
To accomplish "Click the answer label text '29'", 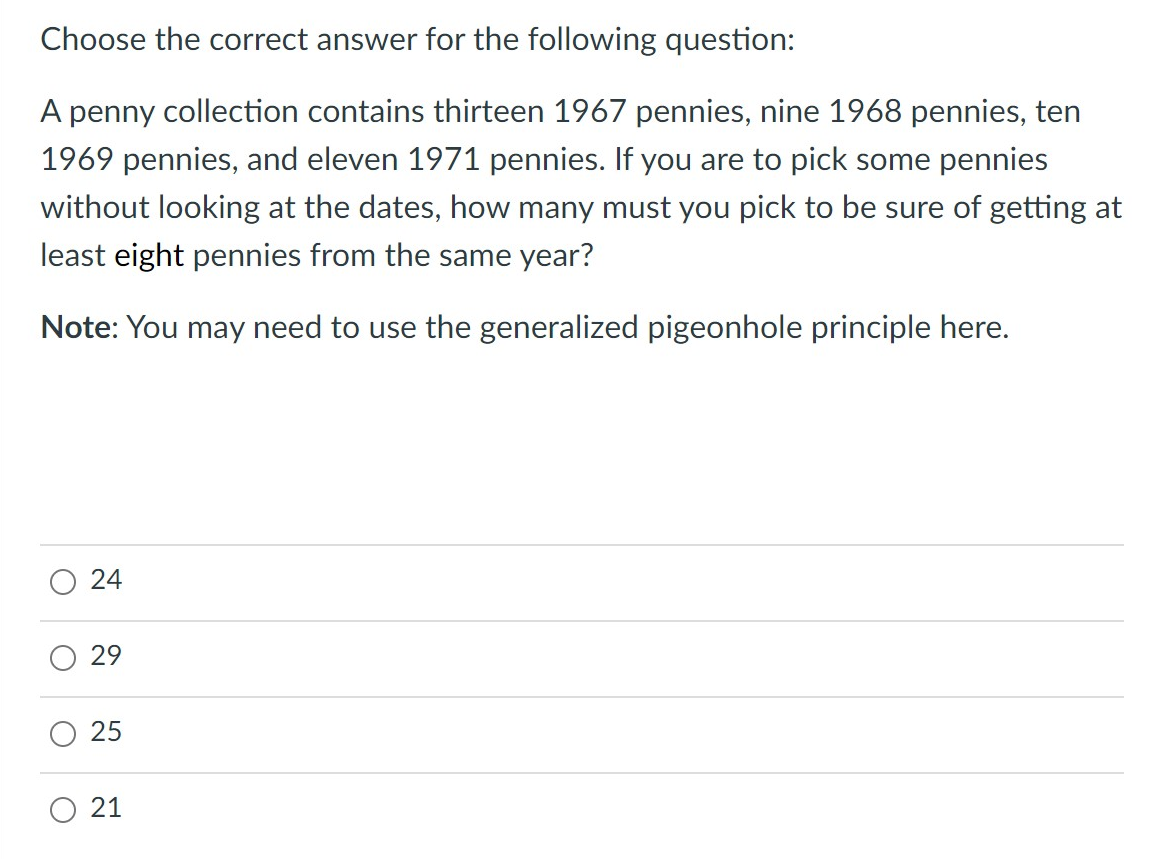I will pos(106,656).
